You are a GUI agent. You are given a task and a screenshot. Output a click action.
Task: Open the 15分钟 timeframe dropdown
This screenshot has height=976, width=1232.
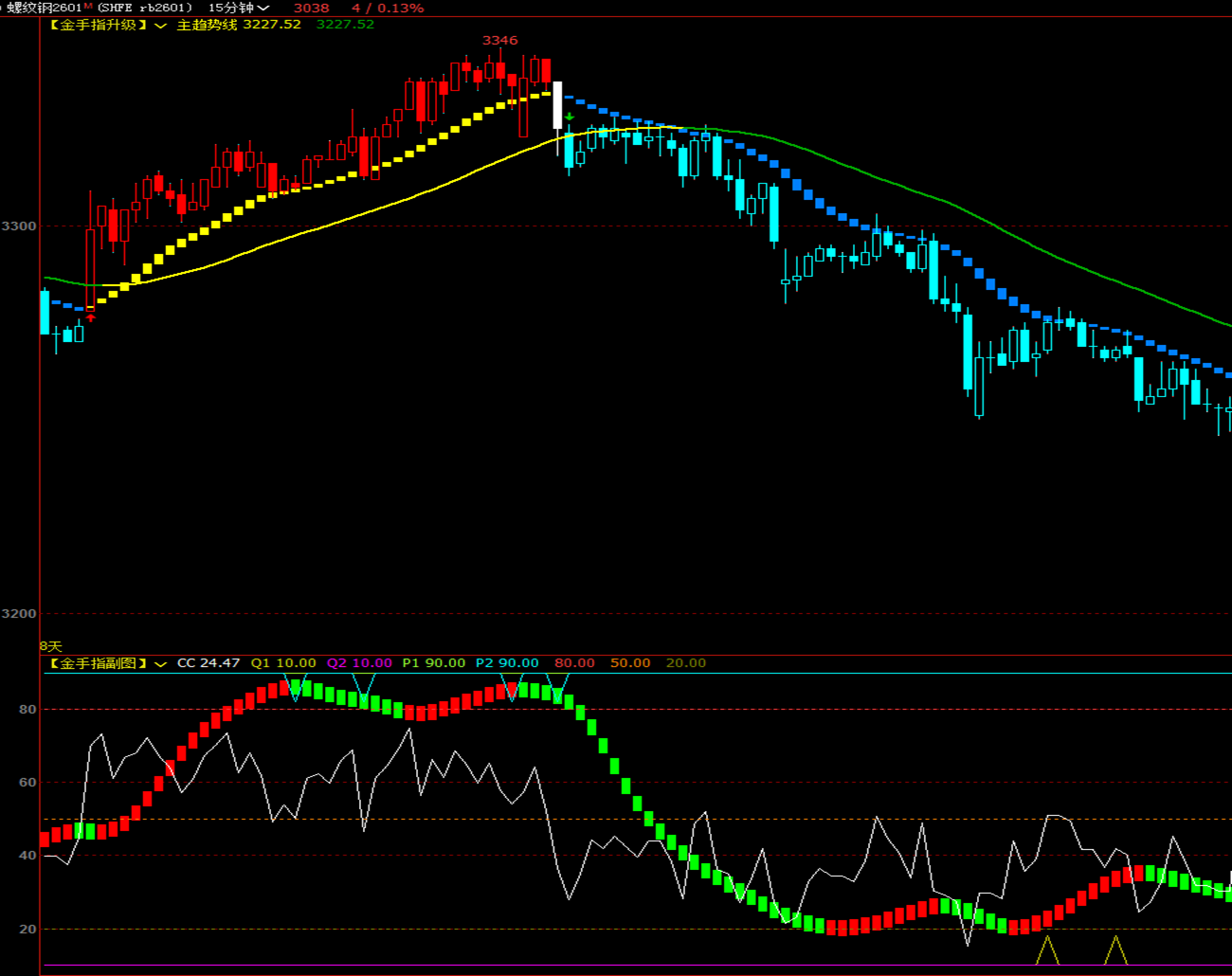point(238,8)
